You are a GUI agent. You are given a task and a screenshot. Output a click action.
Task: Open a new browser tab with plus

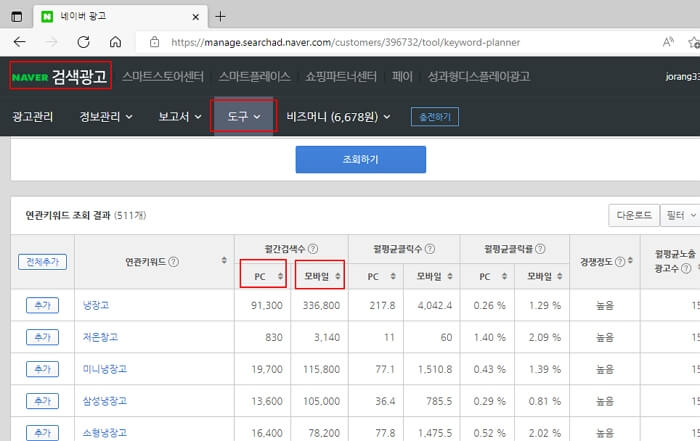221,17
